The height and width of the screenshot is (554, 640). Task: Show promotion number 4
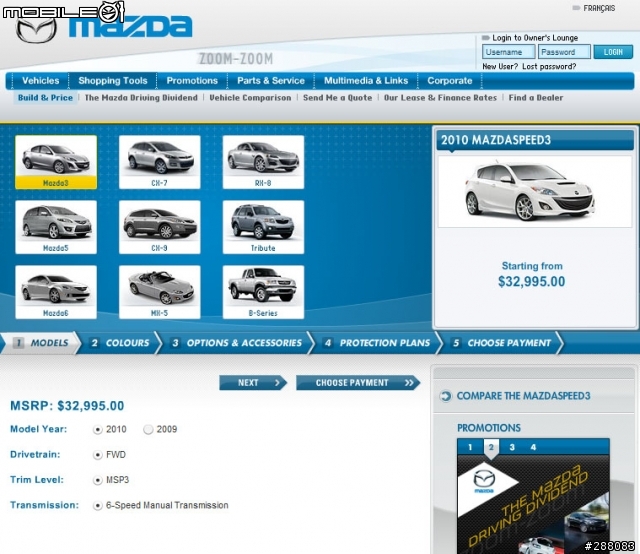533,447
